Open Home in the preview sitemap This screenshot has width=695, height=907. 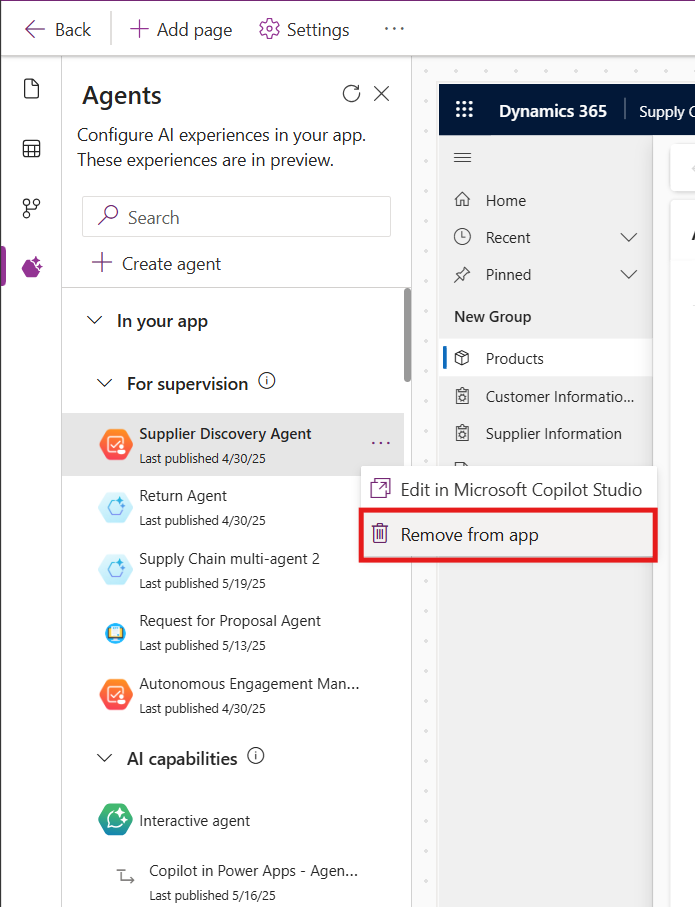click(x=546, y=200)
